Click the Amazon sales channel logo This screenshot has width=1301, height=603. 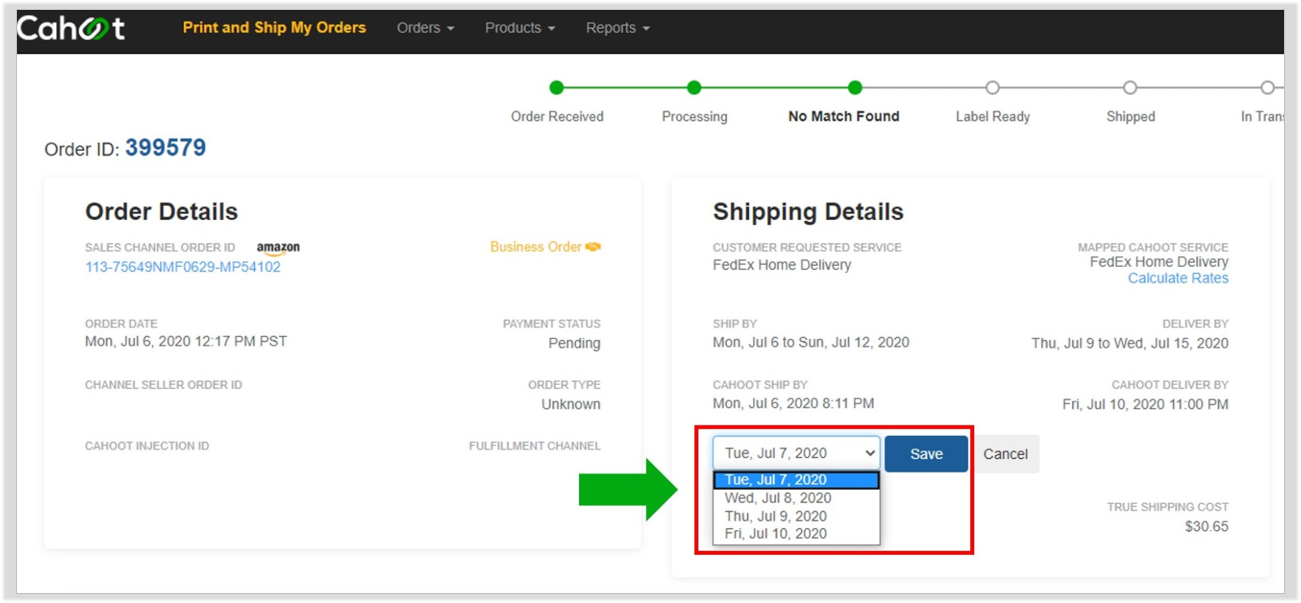tap(278, 248)
